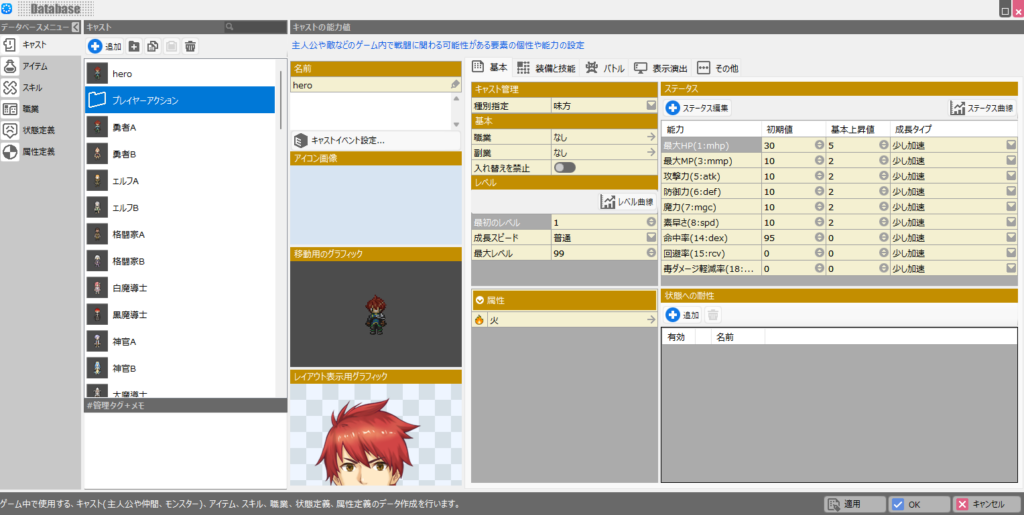Open the レベル曲線 level curve graph
This screenshot has height=515, width=1024.
pyautogui.click(x=627, y=202)
